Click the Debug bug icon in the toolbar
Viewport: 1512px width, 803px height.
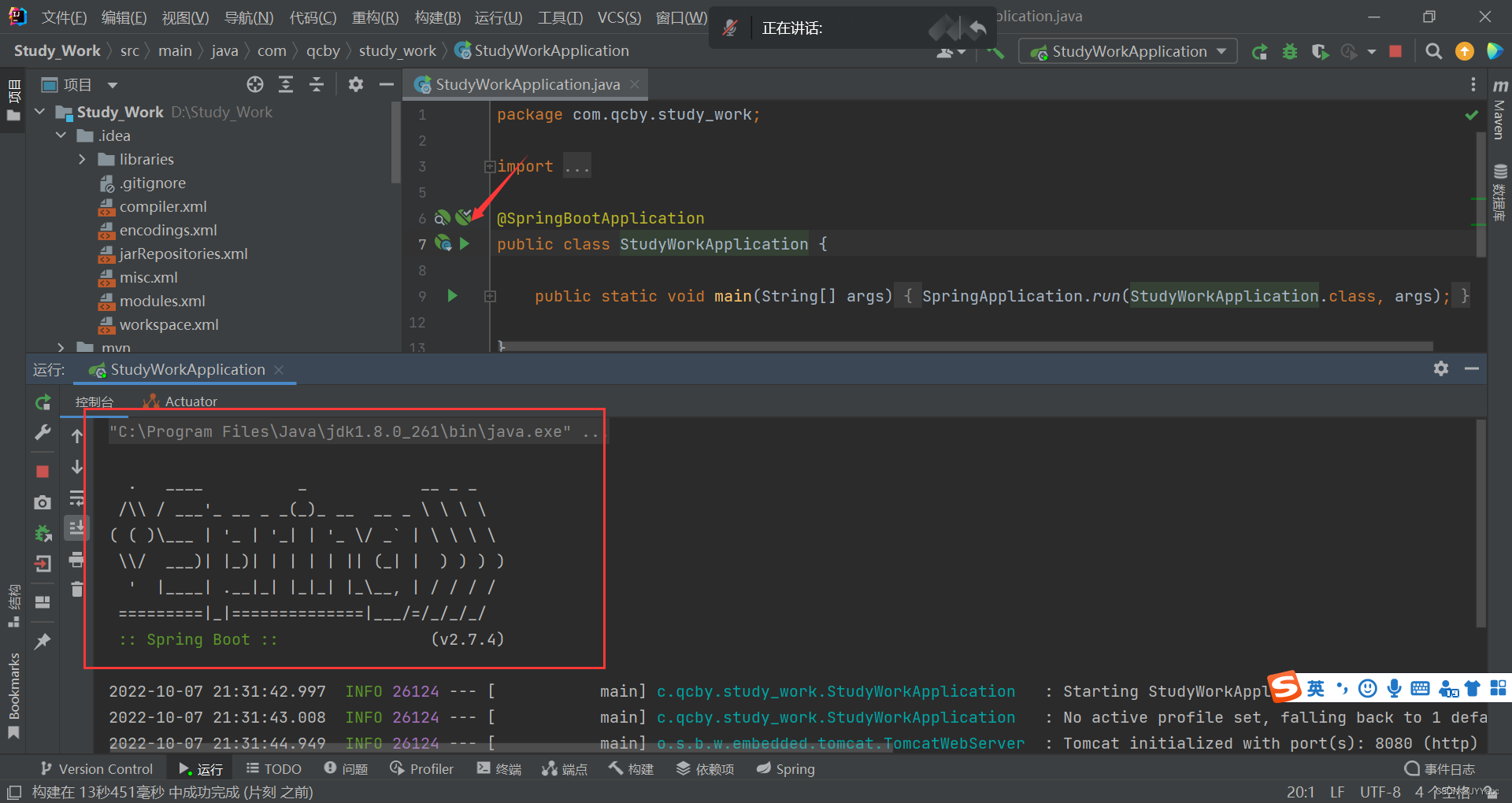click(1290, 52)
